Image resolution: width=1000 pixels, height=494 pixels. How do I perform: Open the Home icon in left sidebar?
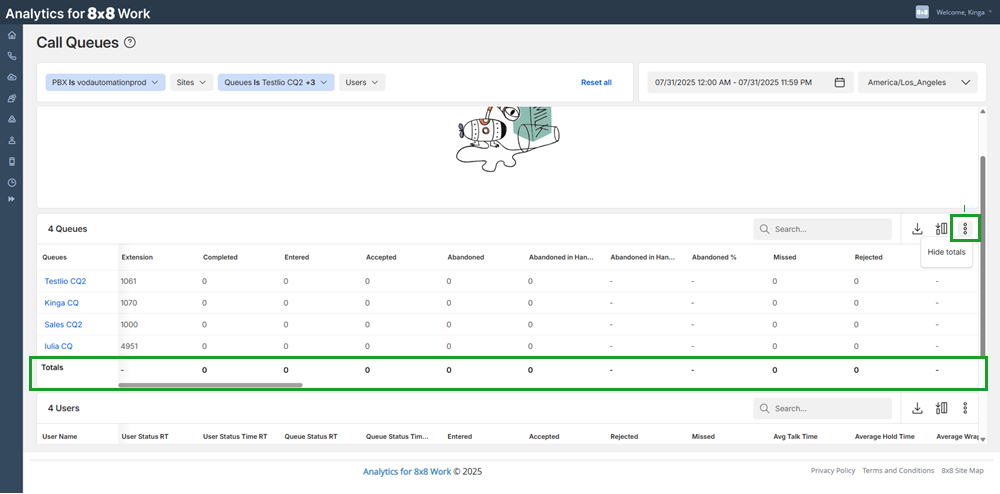click(x=11, y=36)
